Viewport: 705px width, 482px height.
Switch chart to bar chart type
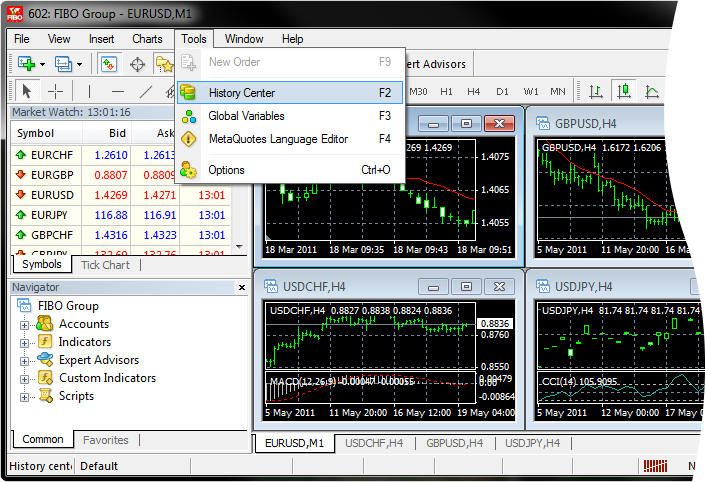pyautogui.click(x=596, y=92)
